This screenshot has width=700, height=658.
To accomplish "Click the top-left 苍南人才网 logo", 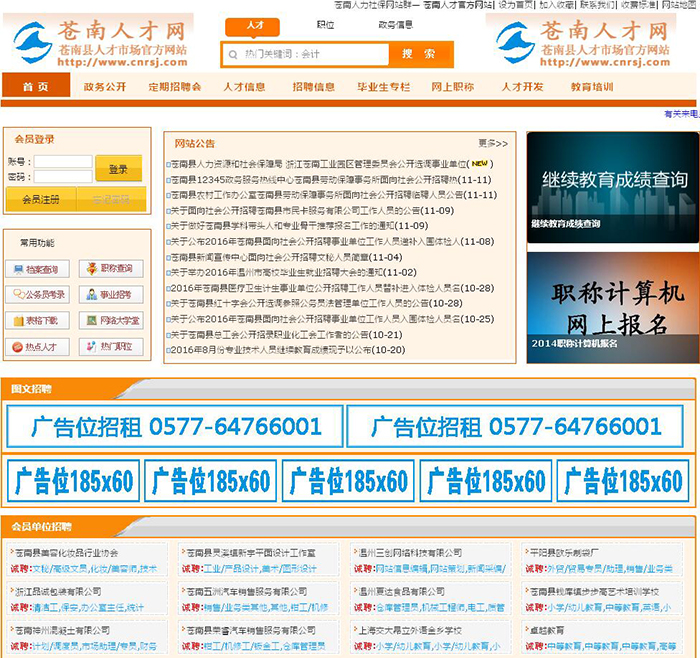I will 100,42.
